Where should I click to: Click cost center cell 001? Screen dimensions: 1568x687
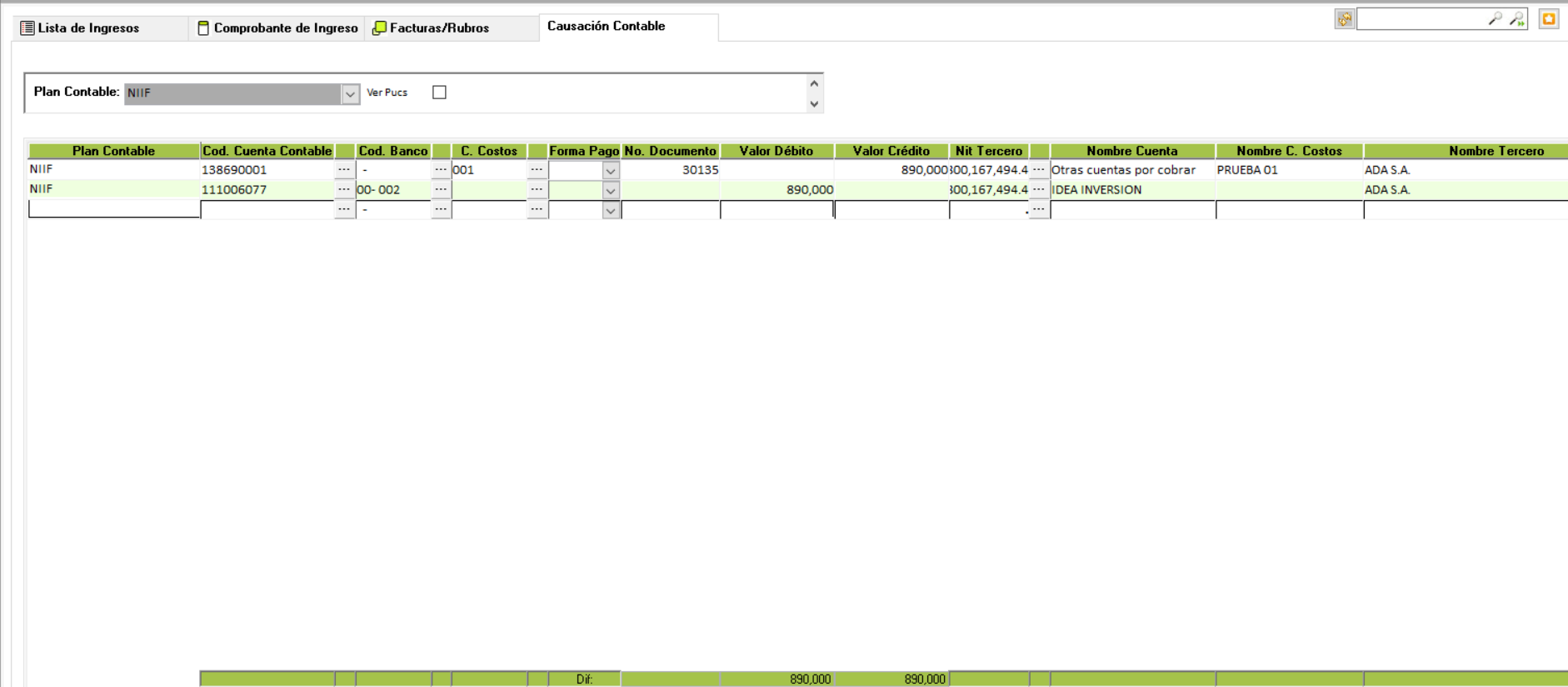pyautogui.click(x=489, y=170)
